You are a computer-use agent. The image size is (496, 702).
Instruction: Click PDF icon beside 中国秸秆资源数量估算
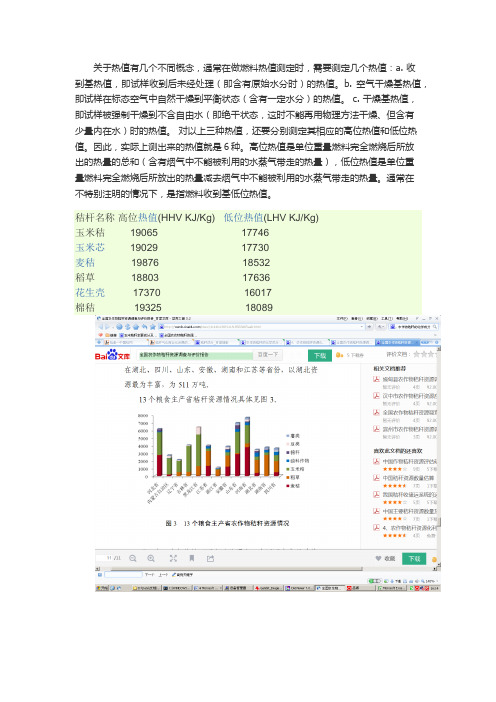pos(376,478)
